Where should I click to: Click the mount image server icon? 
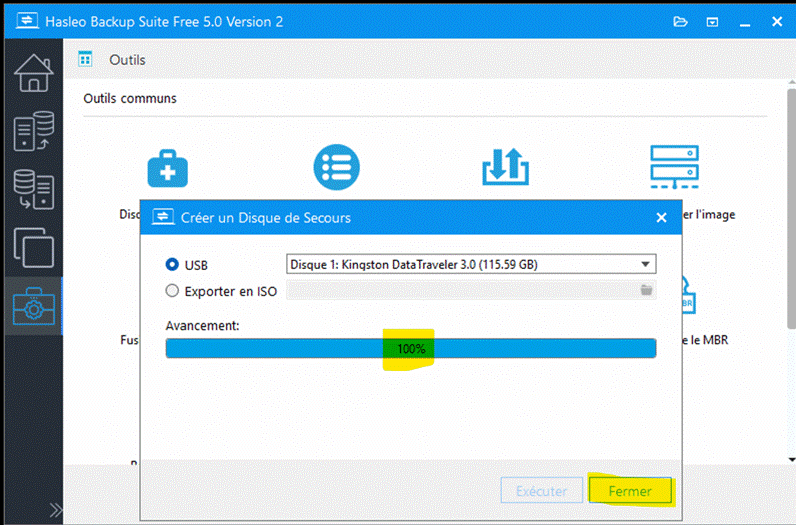[x=674, y=167]
